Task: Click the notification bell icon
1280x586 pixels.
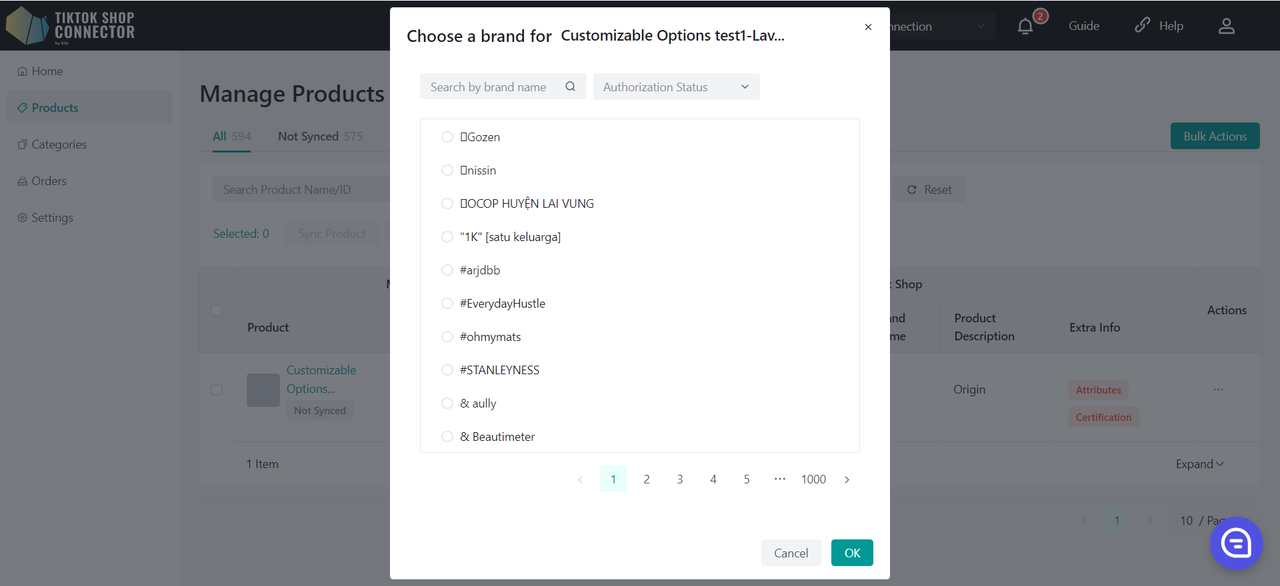Action: coord(1025,27)
